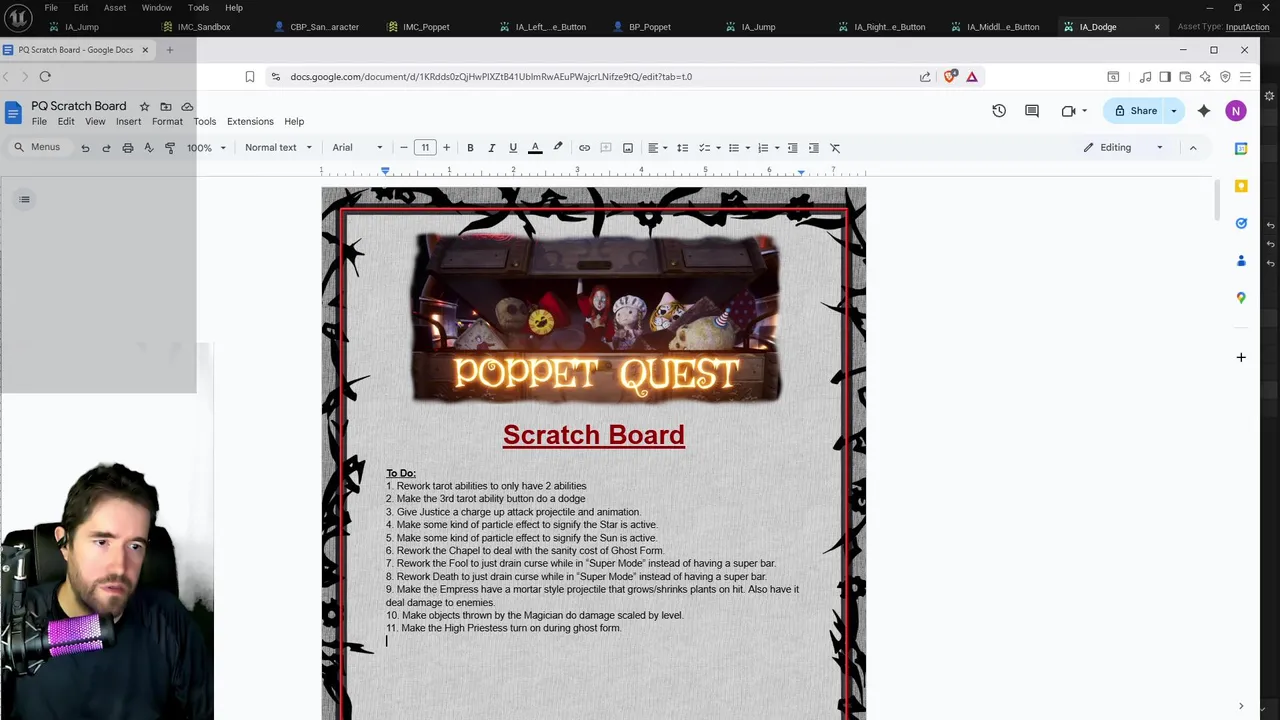
Task: Click the spelling and grammar check icon
Action: tap(149, 148)
